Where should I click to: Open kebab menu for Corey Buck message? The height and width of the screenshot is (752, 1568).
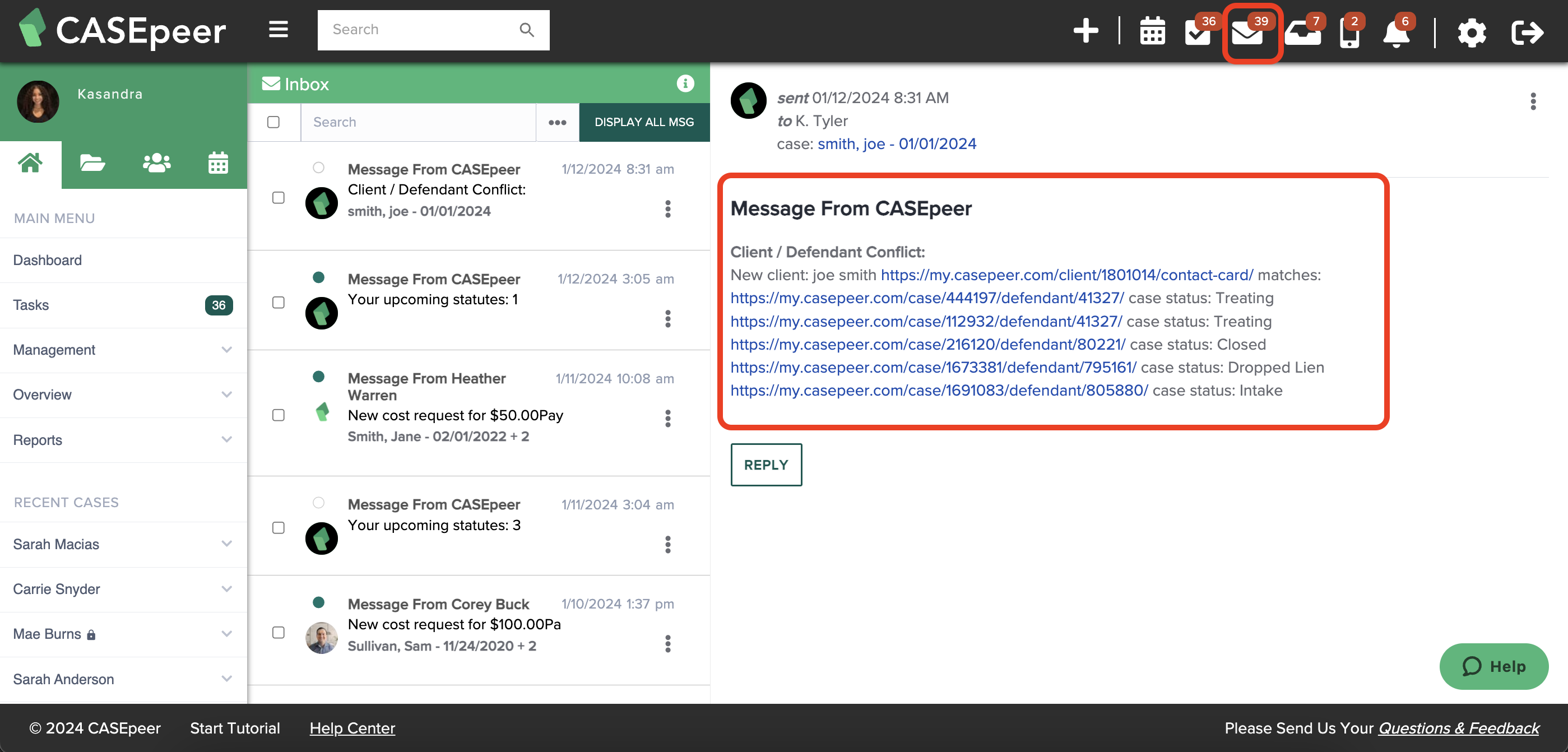tap(668, 643)
